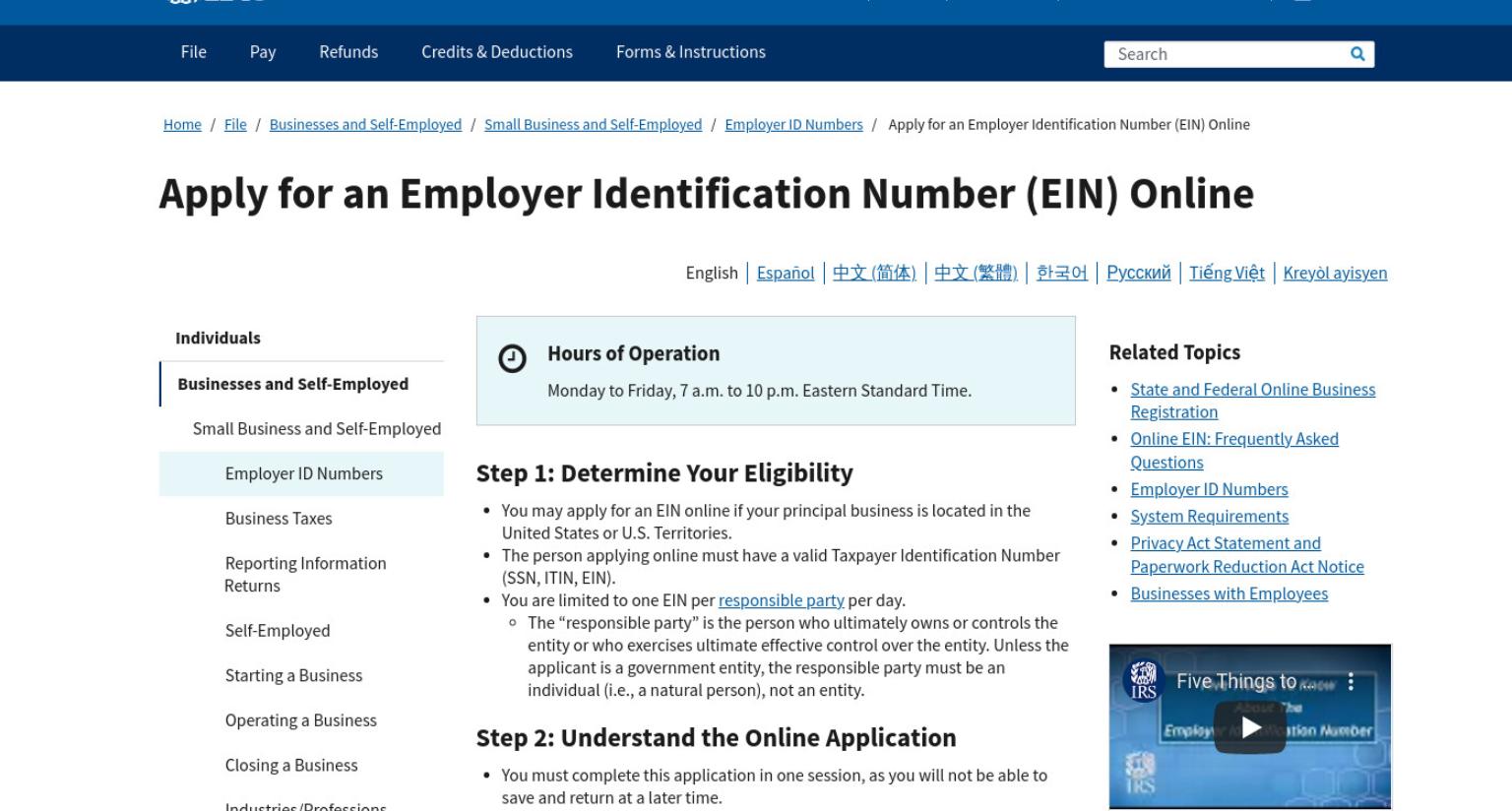
Task: Open Business Taxes in sidebar
Action: click(x=279, y=519)
